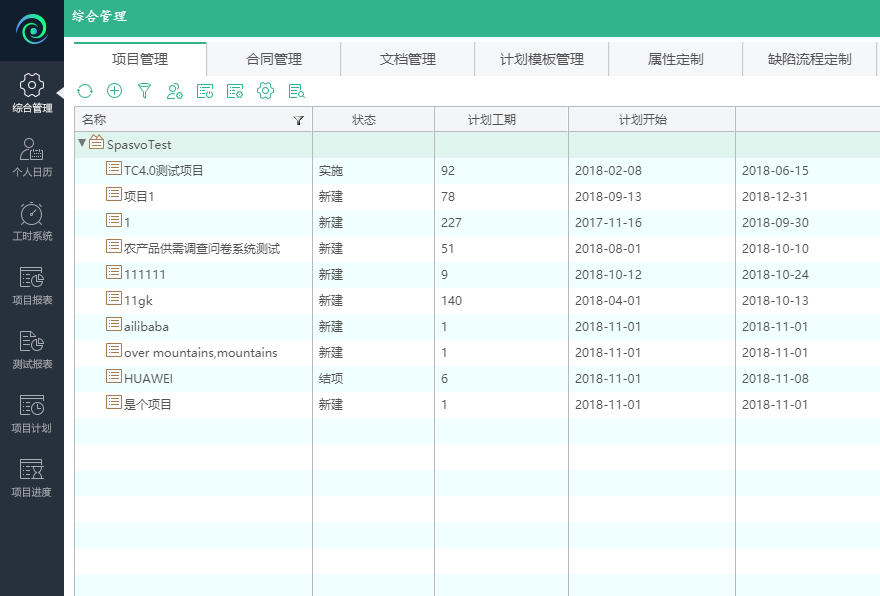Open 测试报表 in the sidebar
The image size is (880, 596).
coord(32,350)
